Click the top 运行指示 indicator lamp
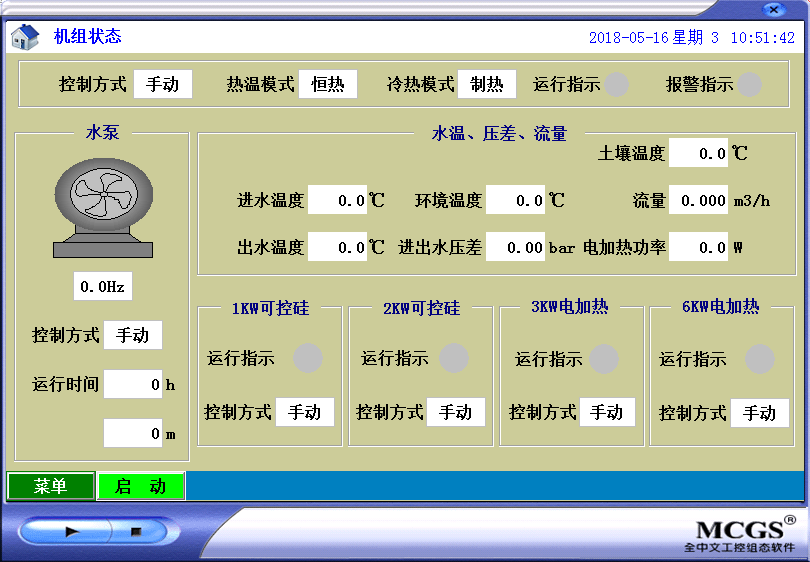Viewport: 810px width, 562px height. click(x=616, y=84)
